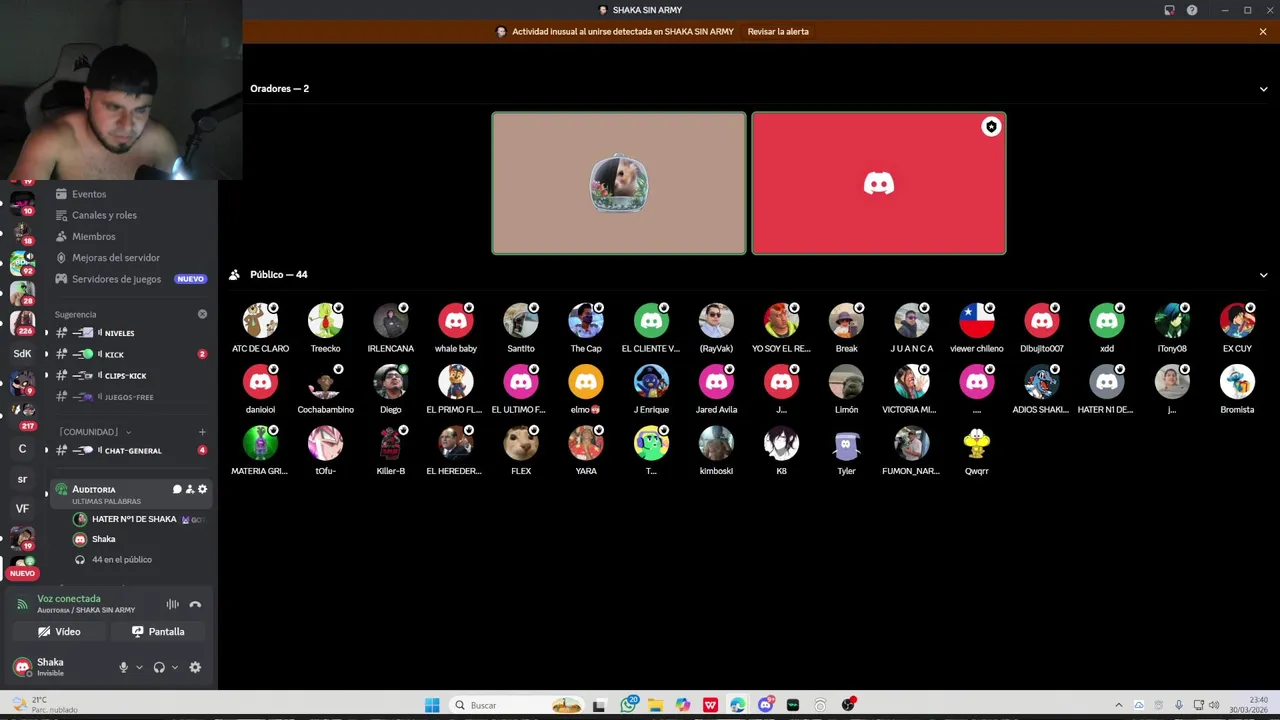This screenshot has height=720, width=1280.
Task: Turn on camera with the Video button
Action: pos(59,632)
